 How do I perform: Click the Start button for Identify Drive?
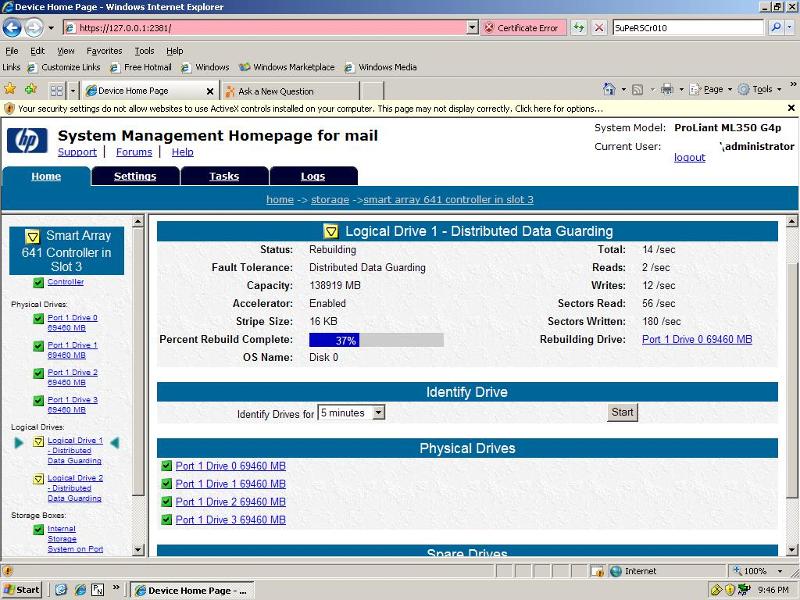pyautogui.click(x=622, y=412)
